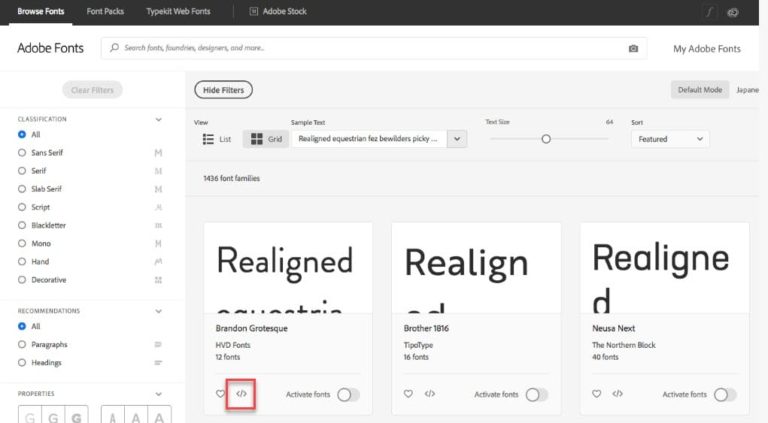Image resolution: width=768 pixels, height=423 pixels.
Task: Select the light weight G property box
Action: [30, 415]
